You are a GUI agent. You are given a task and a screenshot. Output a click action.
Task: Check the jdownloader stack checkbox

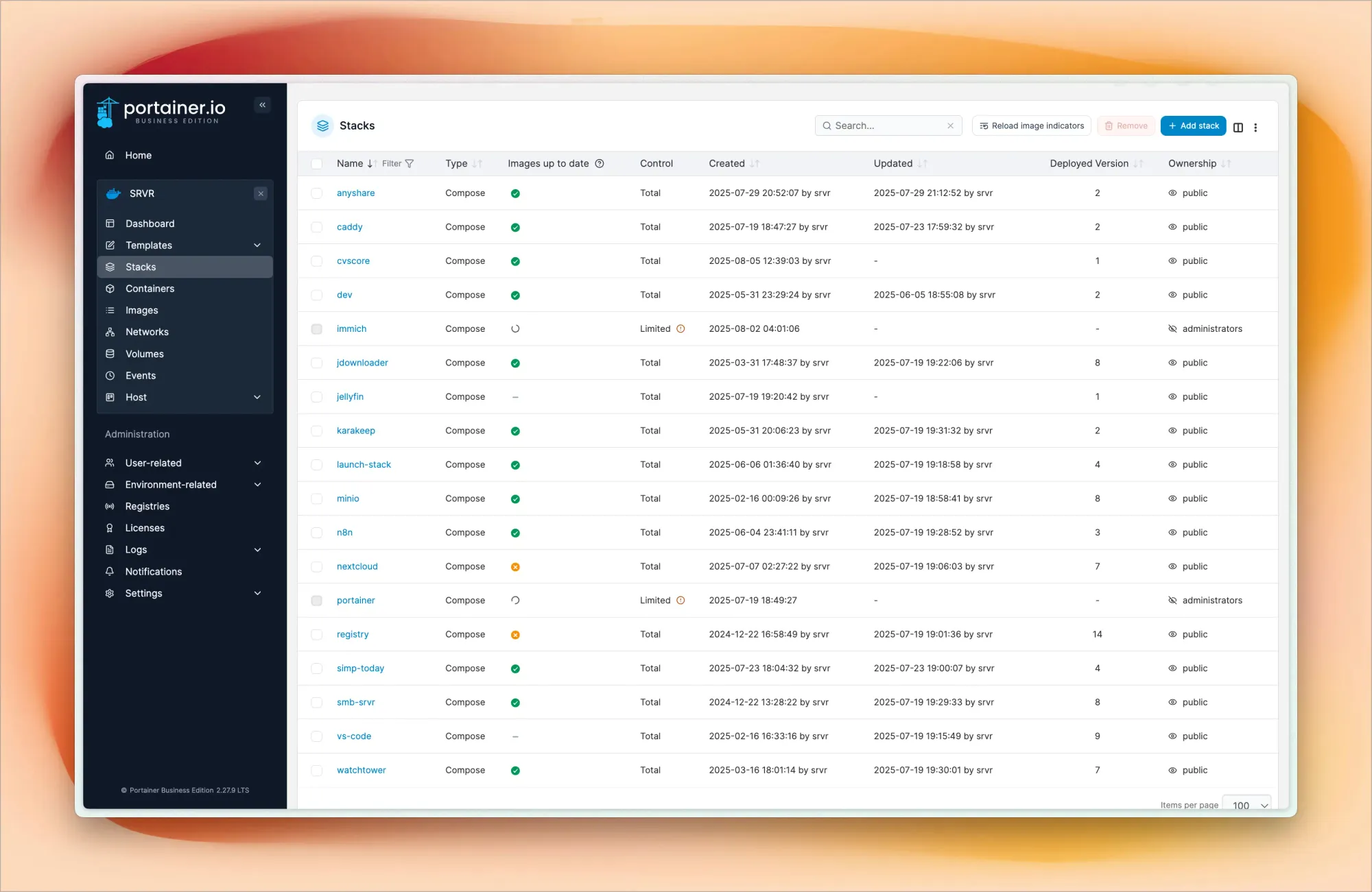coord(316,363)
